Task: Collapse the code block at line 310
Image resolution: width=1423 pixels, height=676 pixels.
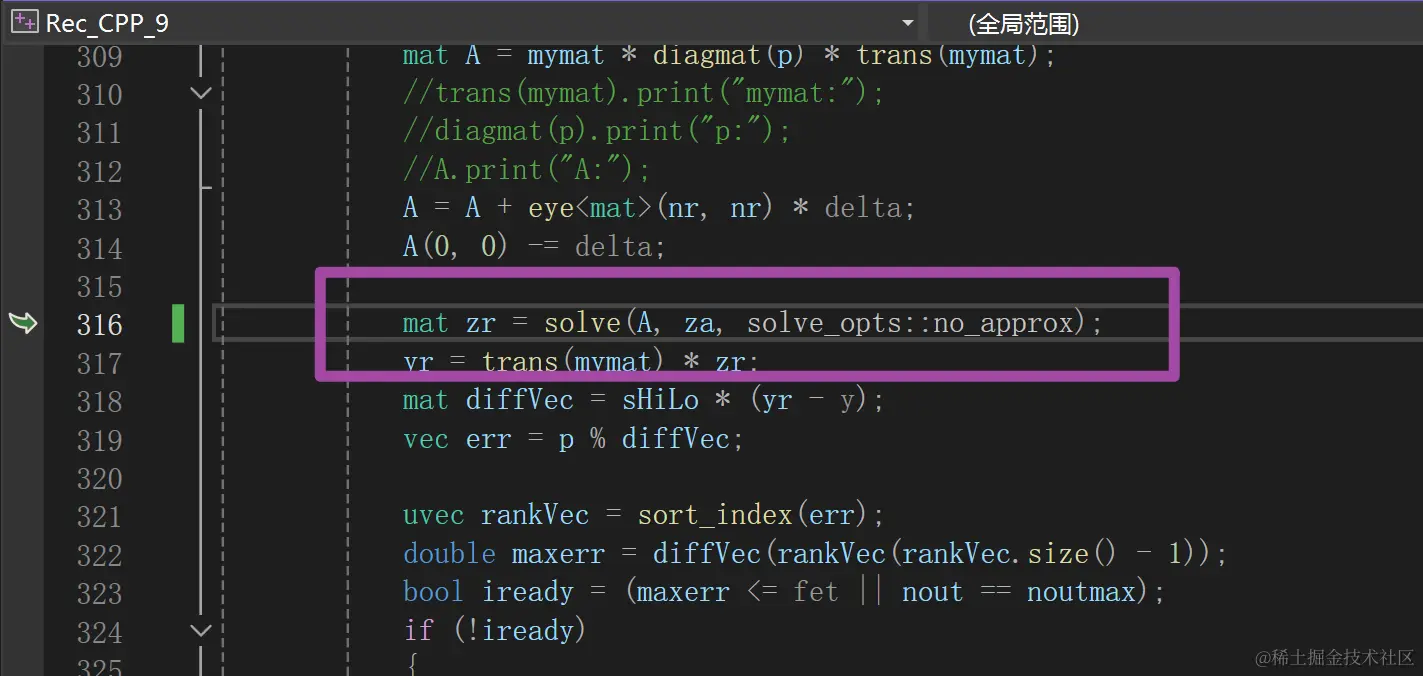Action: [201, 93]
